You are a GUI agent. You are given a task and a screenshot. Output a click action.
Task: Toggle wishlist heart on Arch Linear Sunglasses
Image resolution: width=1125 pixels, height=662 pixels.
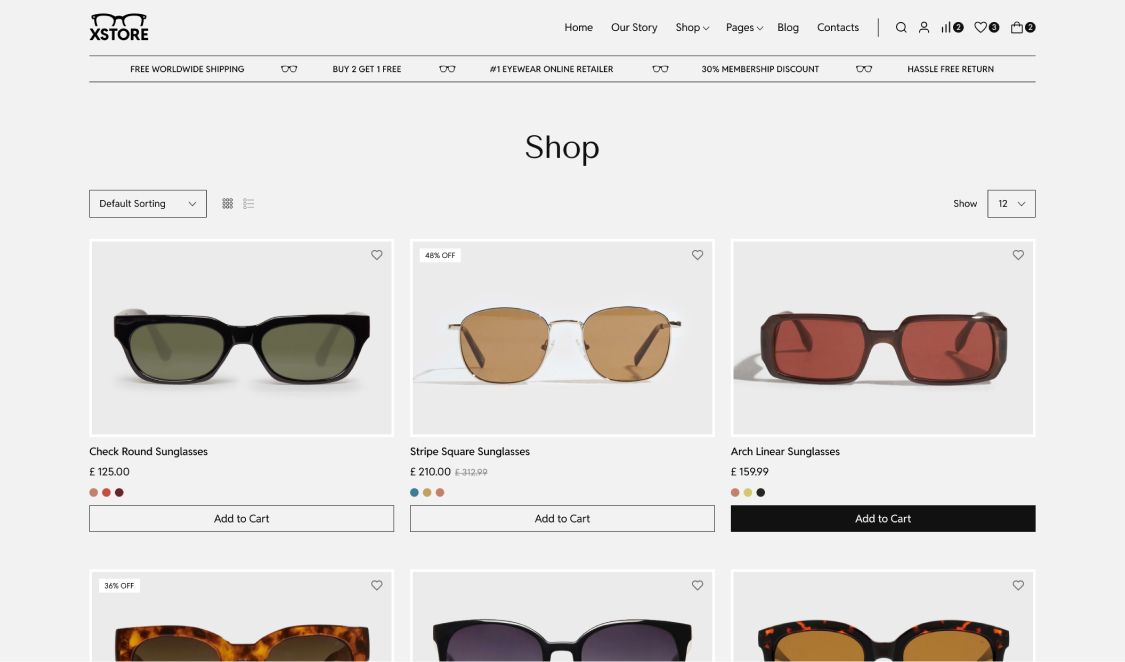tap(1018, 255)
